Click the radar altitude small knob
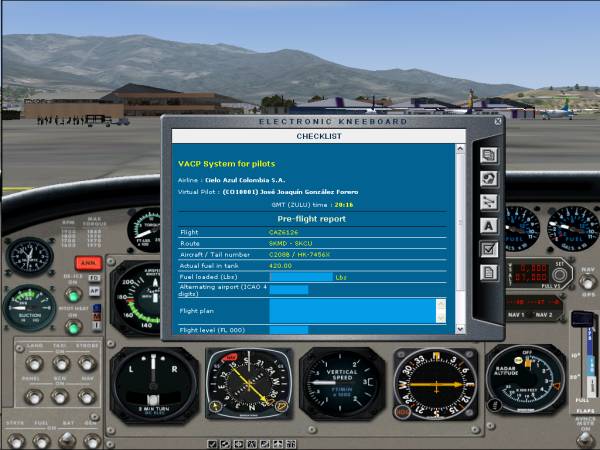This screenshot has height=450, width=600. point(495,404)
